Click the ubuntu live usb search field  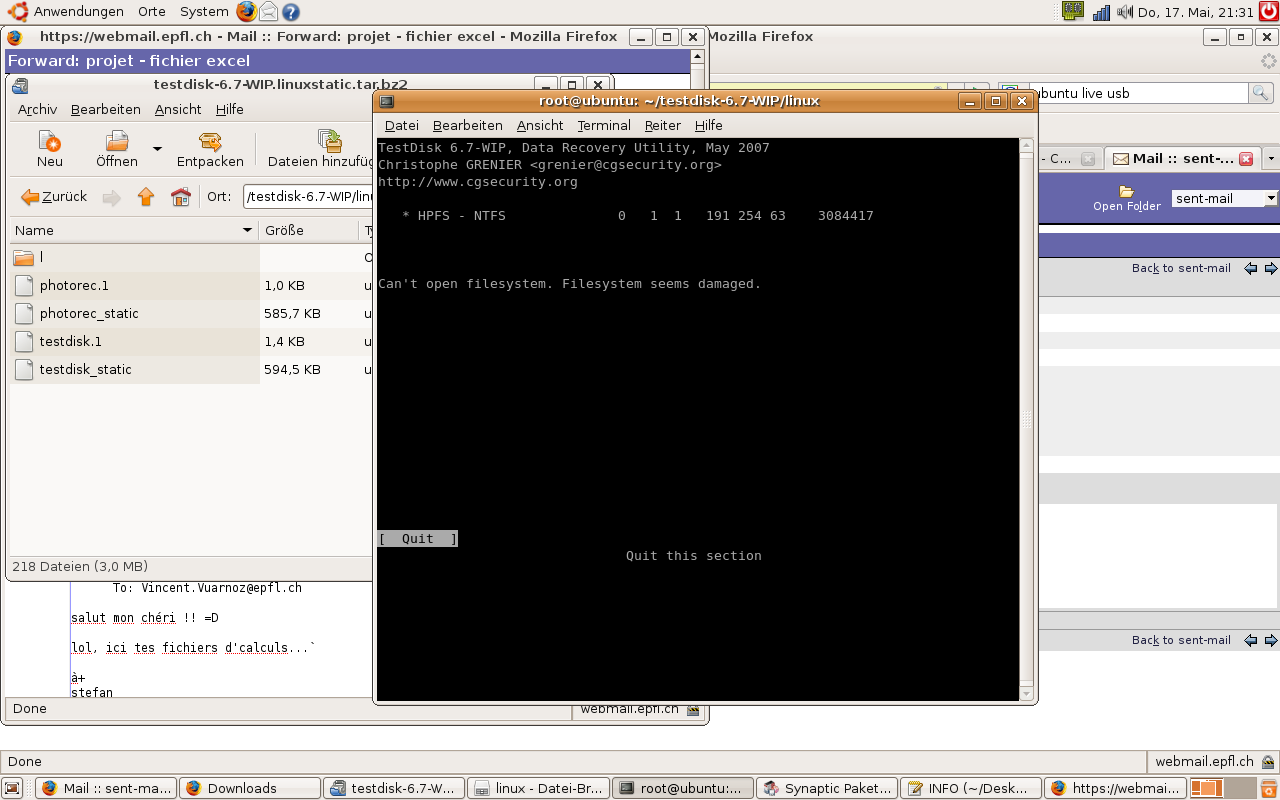(1140, 93)
